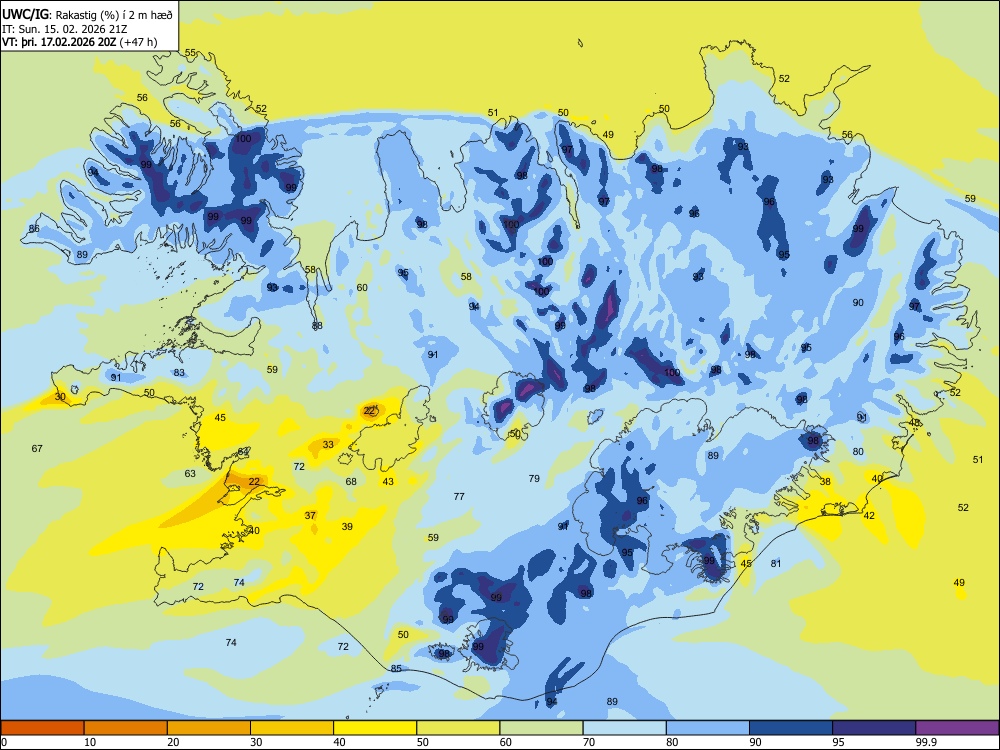The image size is (1000, 750).
Task: Click the dark blue 90–95 legend swatch
Action: 791,728
